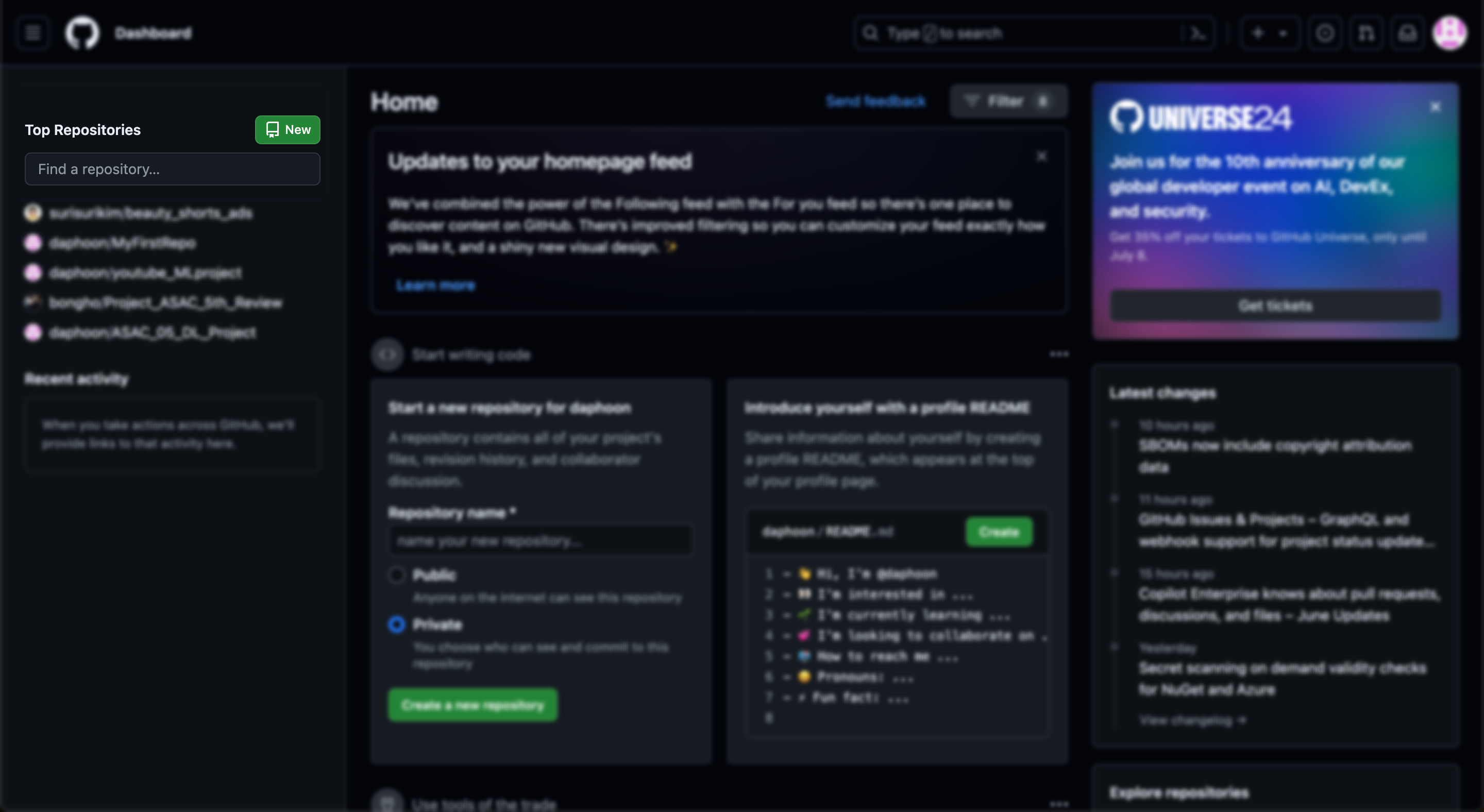Click surisurikim avatar in Top Repositories

click(33, 213)
